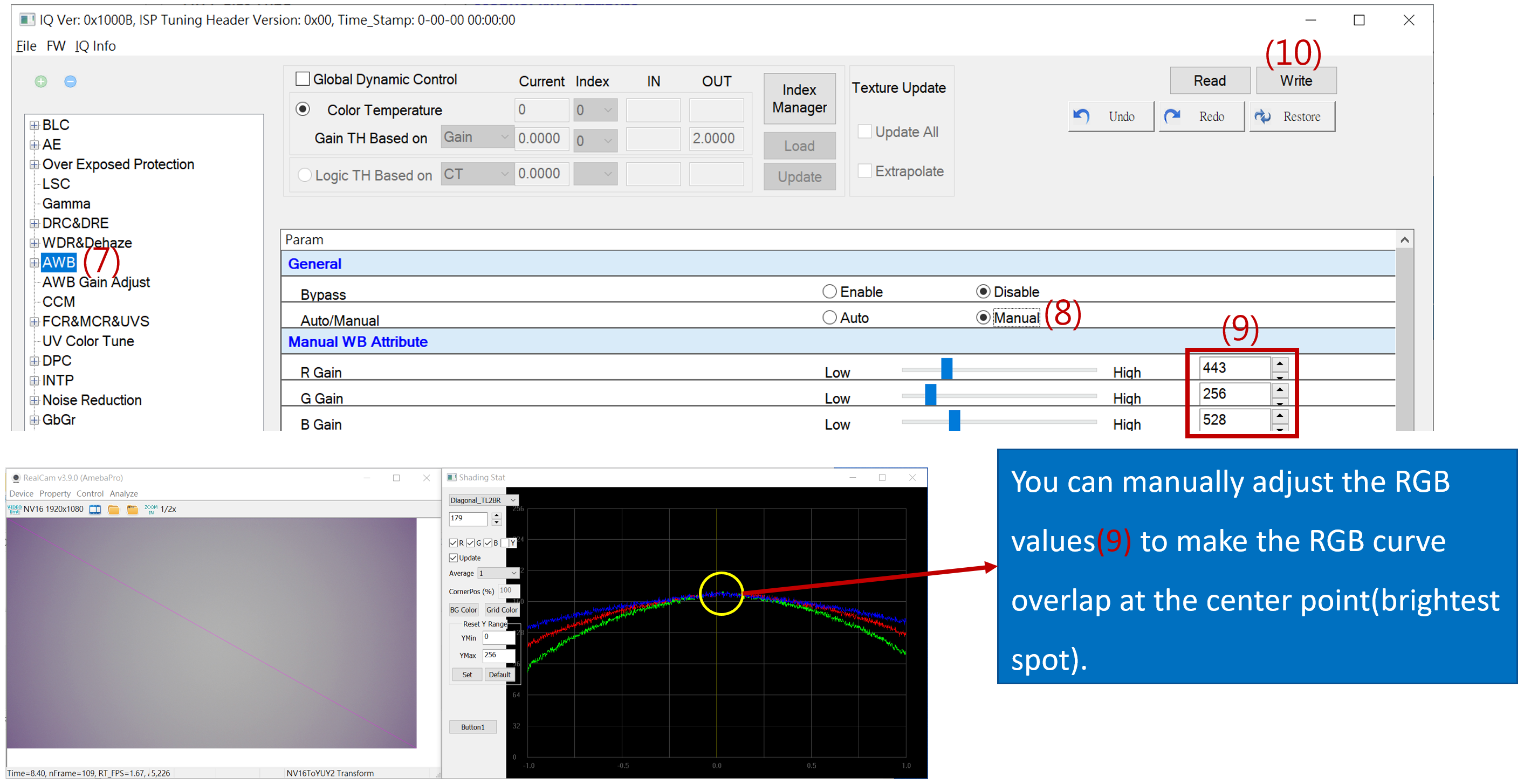Click the Video Fmt icon in RealCam
The image size is (1524, 784).
pyautogui.click(x=13, y=510)
